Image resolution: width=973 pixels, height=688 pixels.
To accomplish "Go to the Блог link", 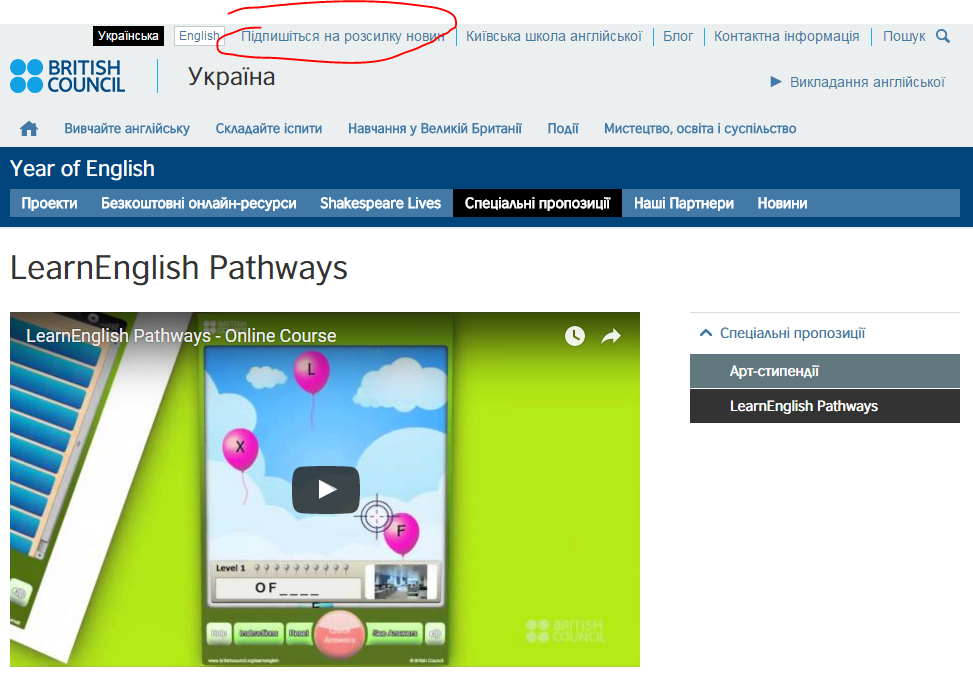I will point(678,36).
